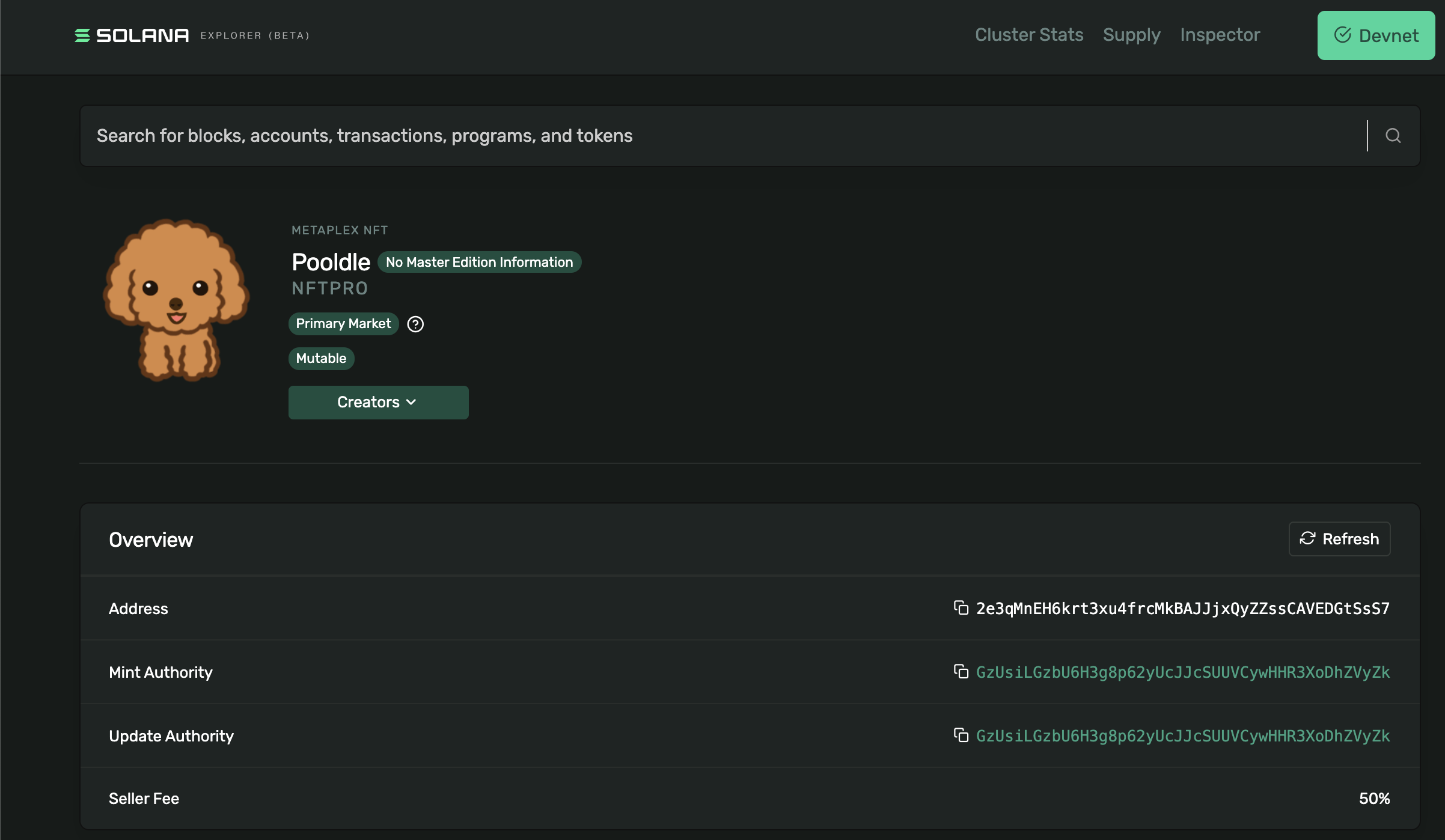Copy the Mint Authority address icon
Screen dimensions: 1445x840
pos(961,672)
